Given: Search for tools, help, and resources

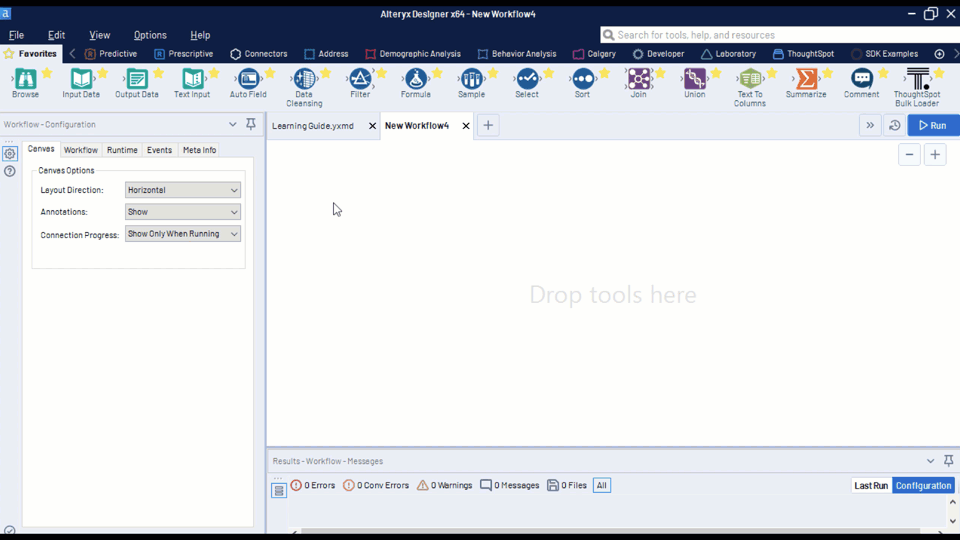Looking at the screenshot, I should coord(780,35).
